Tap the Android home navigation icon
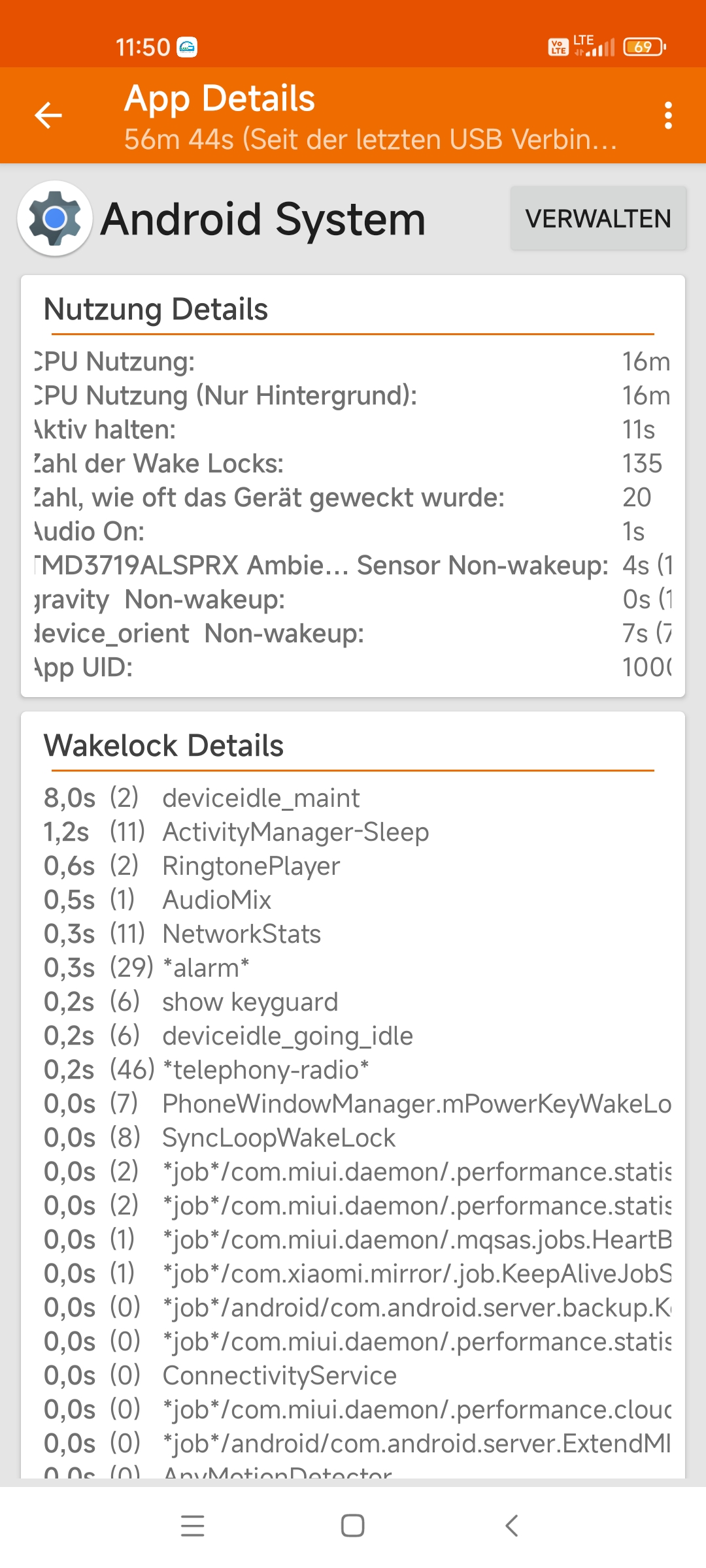Image resolution: width=706 pixels, height=1568 pixels. tap(353, 1526)
